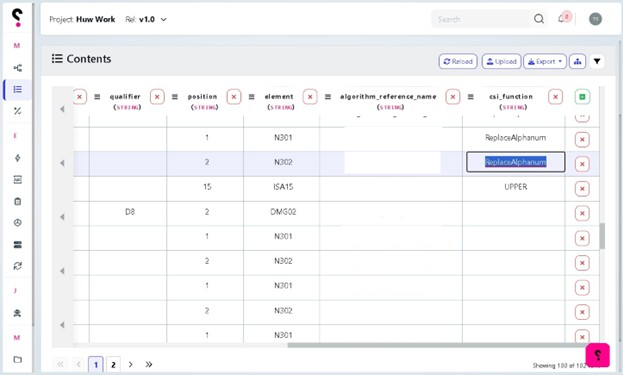The image size is (623, 375).
Task: Open the application logo home icon
Action: point(17,18)
